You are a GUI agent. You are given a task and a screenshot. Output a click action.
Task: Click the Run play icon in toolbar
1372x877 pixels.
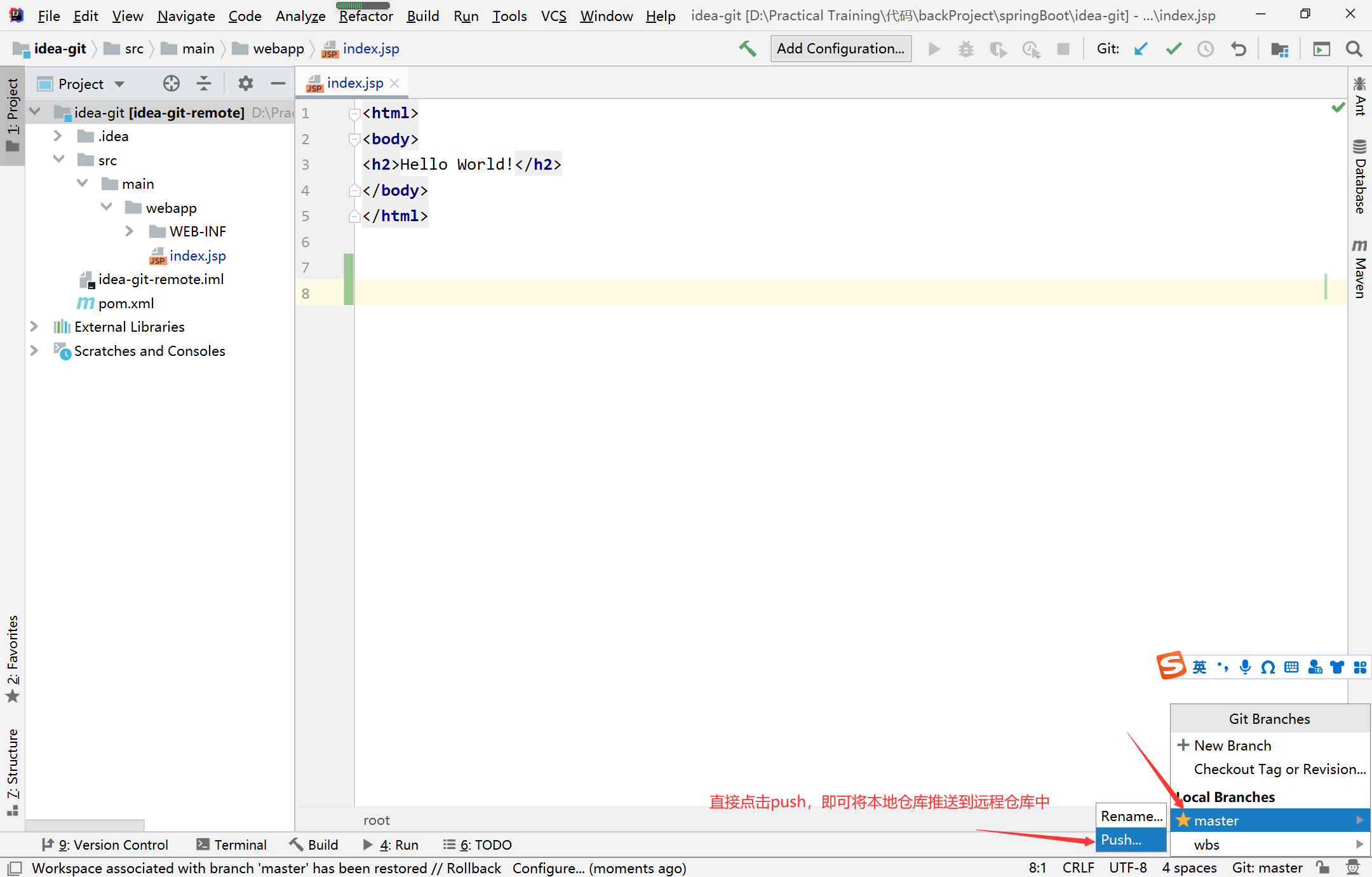(934, 49)
